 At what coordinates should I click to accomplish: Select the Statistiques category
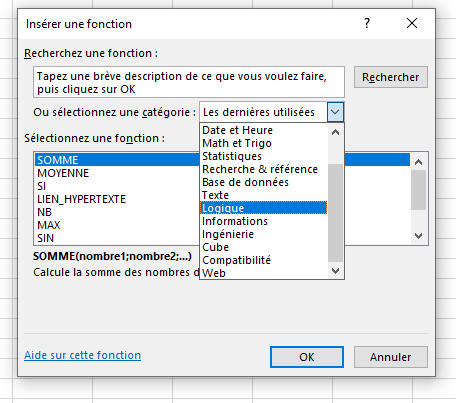tap(263, 156)
